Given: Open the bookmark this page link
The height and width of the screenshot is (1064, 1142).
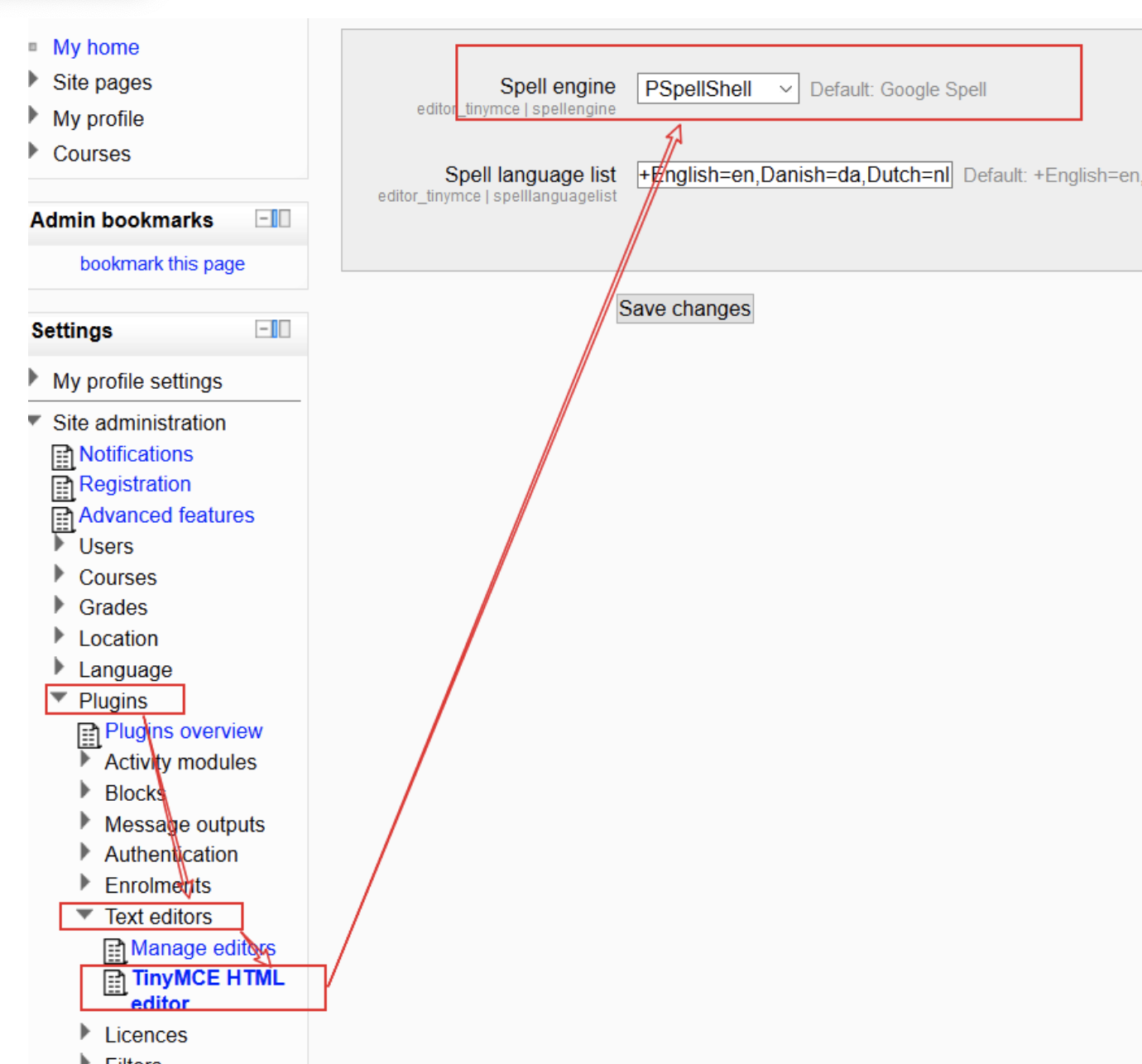Looking at the screenshot, I should 162,264.
